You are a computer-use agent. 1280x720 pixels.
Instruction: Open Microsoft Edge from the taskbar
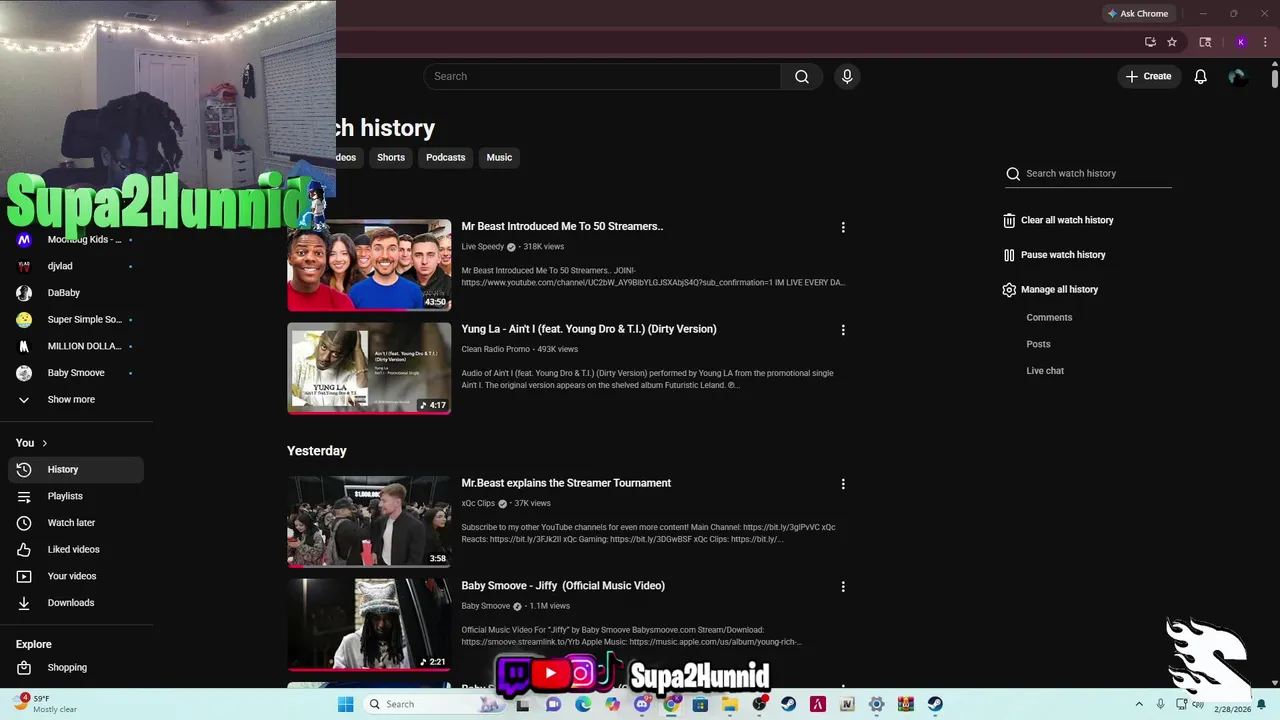point(583,704)
